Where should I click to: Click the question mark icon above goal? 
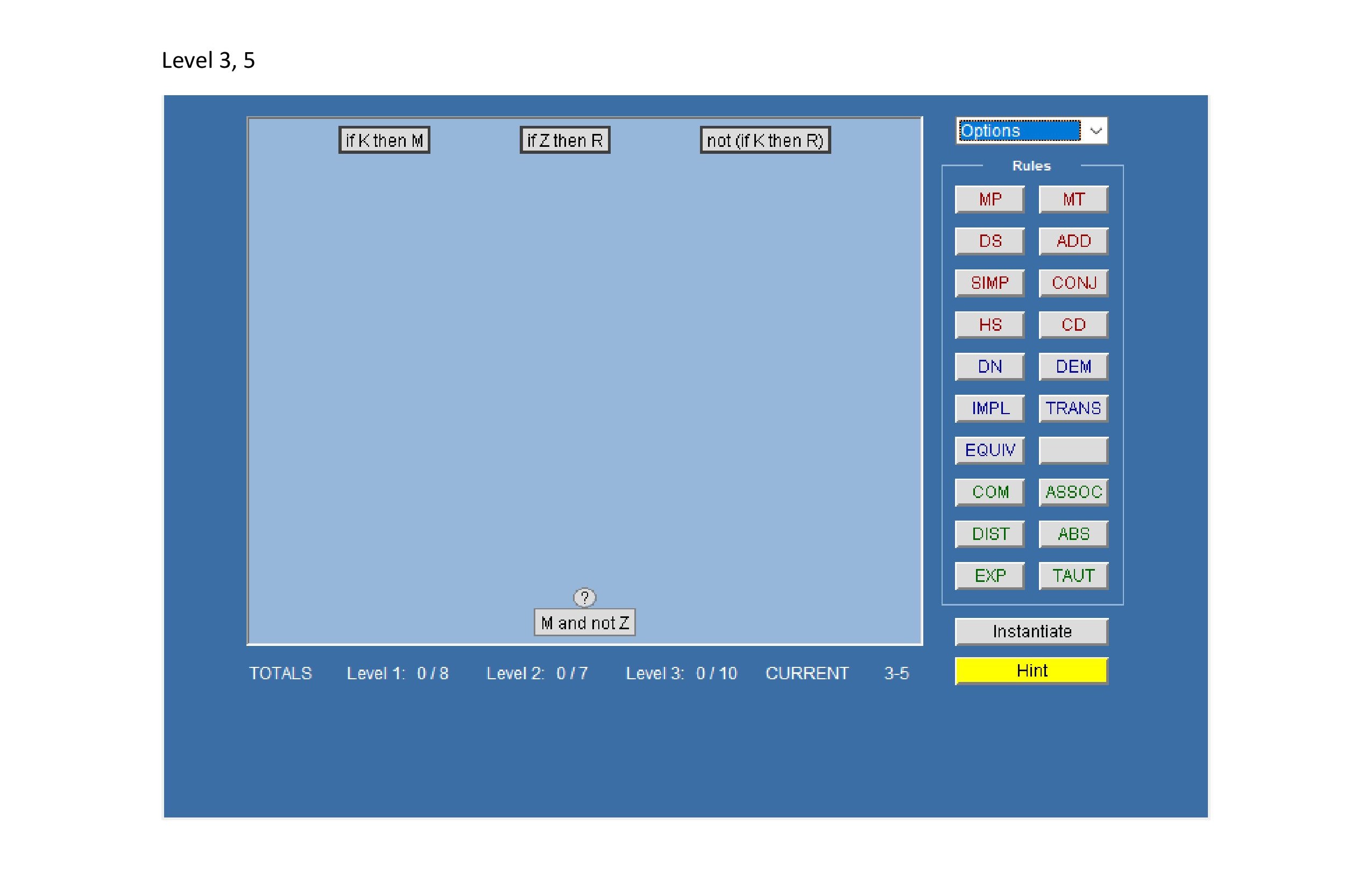tap(584, 598)
